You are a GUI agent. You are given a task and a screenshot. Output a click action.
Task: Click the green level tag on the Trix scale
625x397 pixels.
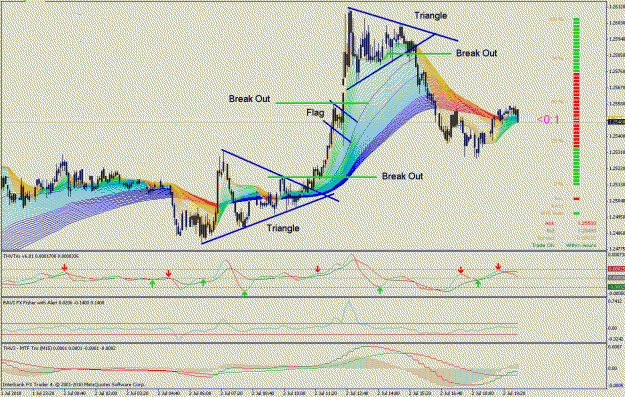tap(616, 287)
